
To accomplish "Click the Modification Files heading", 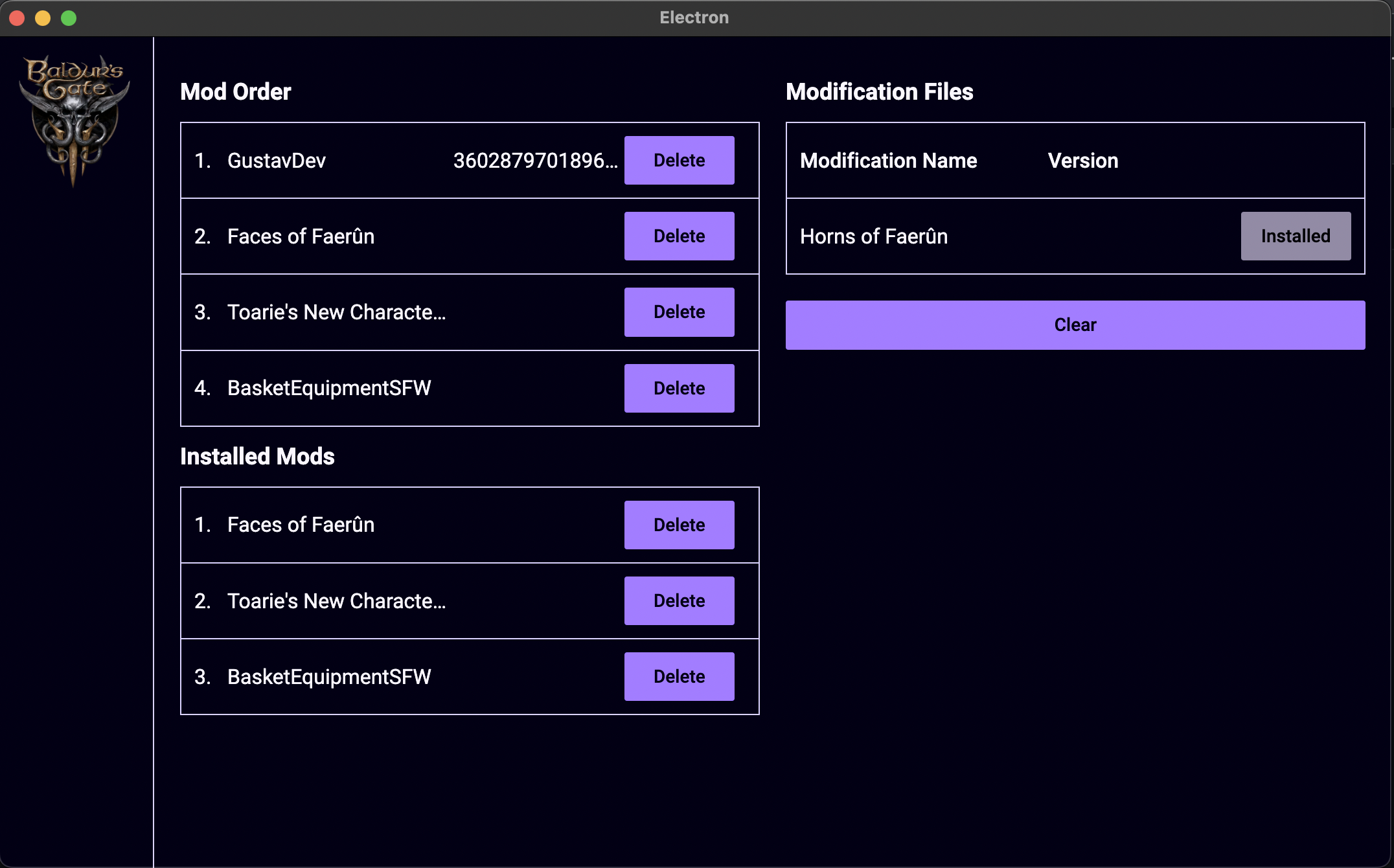I will 879,91.
